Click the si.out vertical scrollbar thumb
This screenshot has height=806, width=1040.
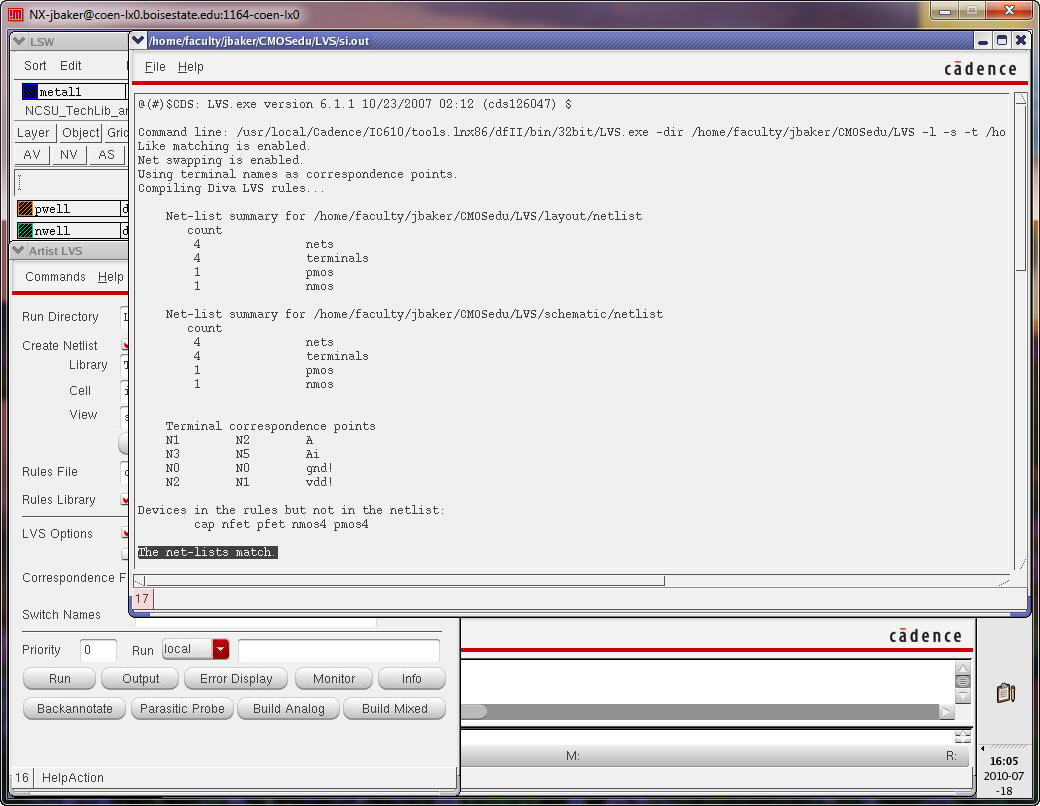[x=1021, y=187]
